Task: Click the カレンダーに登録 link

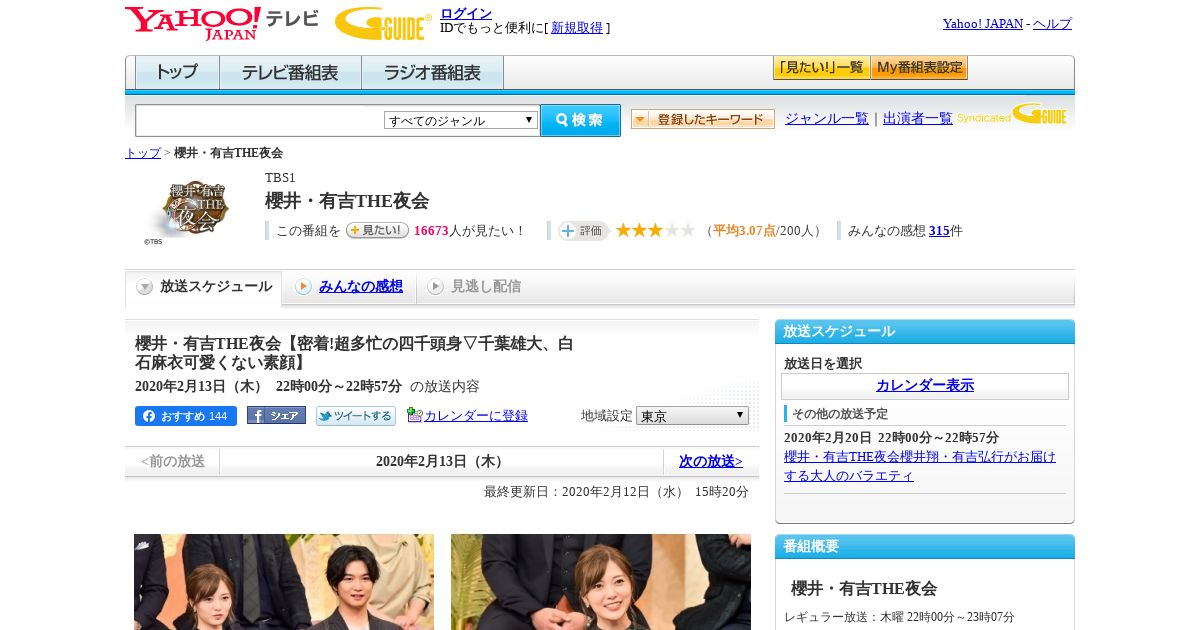Action: [476, 416]
